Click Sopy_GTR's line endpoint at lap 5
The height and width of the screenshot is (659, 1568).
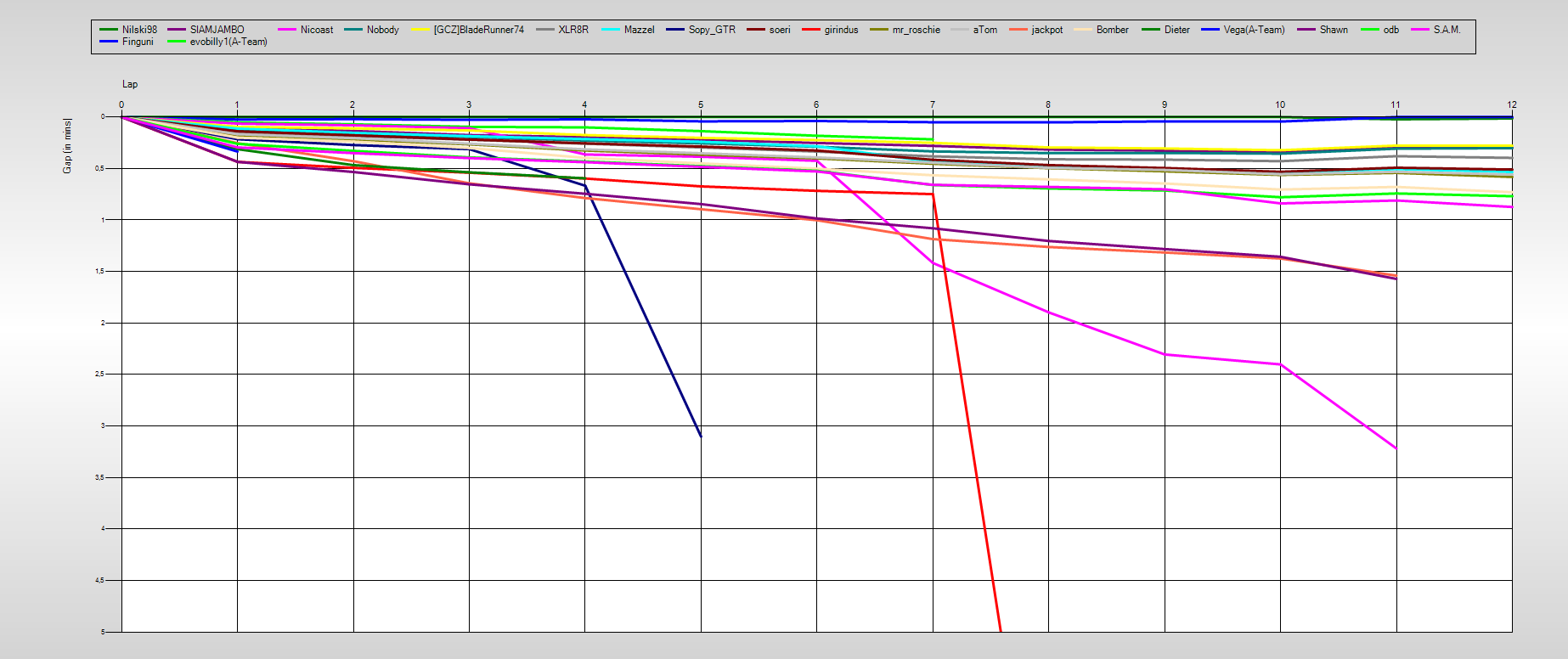pos(701,437)
